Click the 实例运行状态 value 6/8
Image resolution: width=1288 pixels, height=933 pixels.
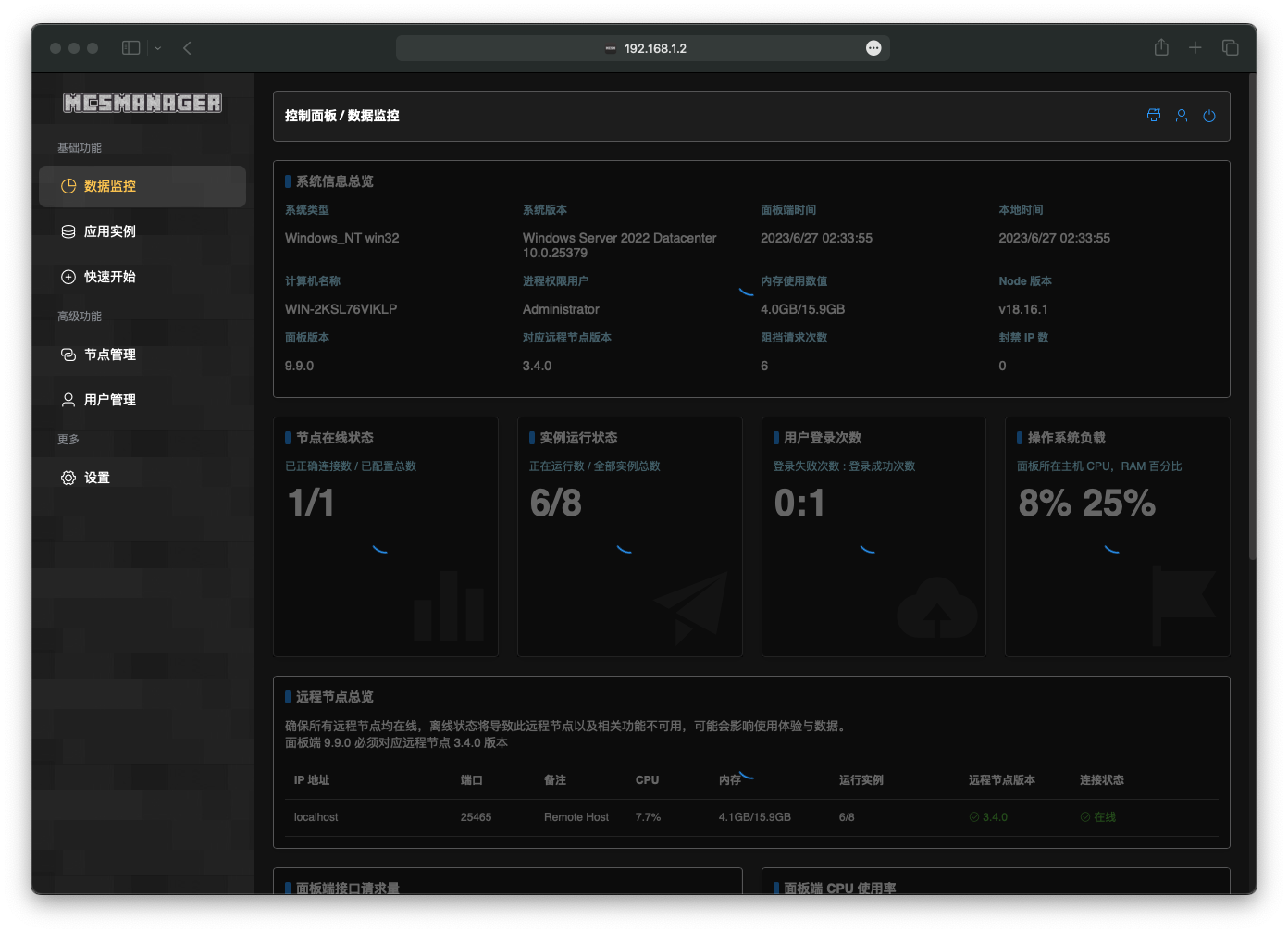coord(556,504)
